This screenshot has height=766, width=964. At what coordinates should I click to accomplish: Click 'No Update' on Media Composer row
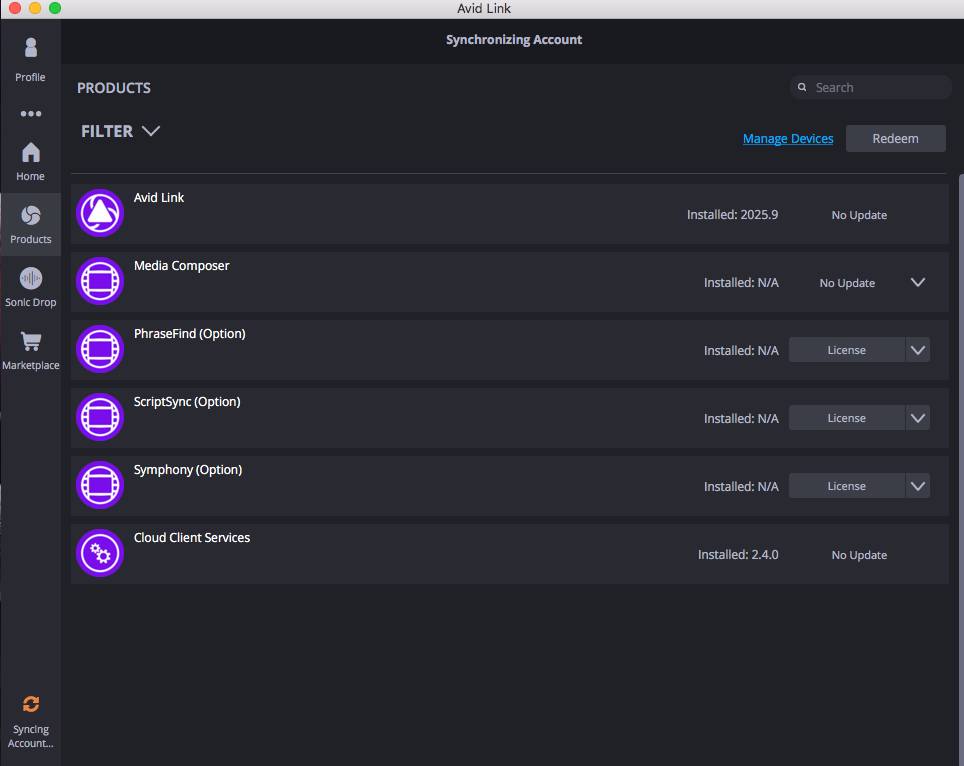(x=847, y=283)
